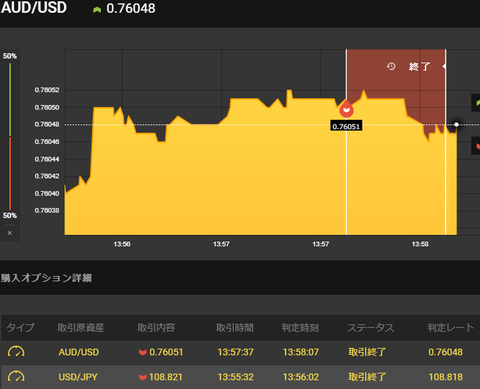Viewport: 480px width, 389px height.
Task: Click the 購入オプション詳細 section title
Action: 46,278
